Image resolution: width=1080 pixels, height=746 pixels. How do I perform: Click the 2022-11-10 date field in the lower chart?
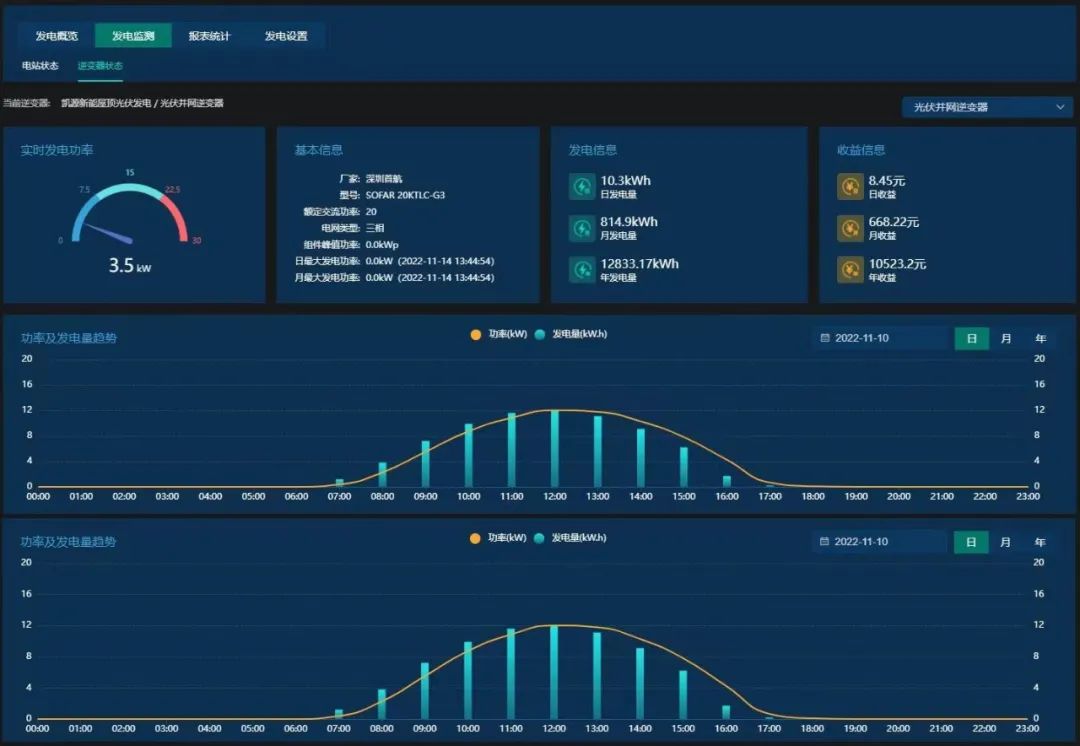(882, 542)
